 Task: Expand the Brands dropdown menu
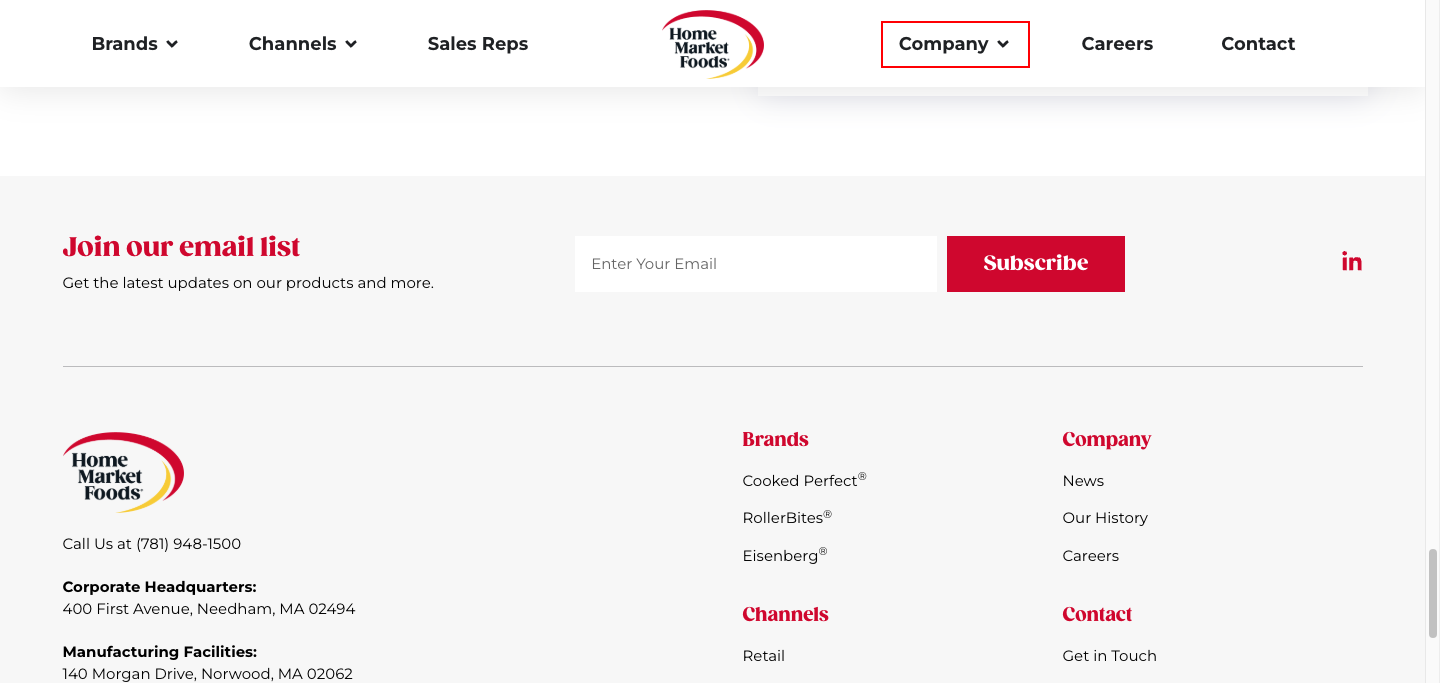tap(134, 44)
